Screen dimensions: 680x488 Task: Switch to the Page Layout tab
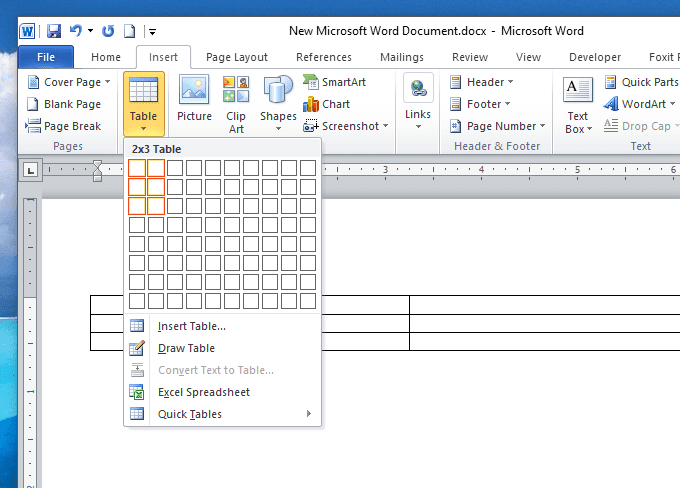[x=237, y=57]
